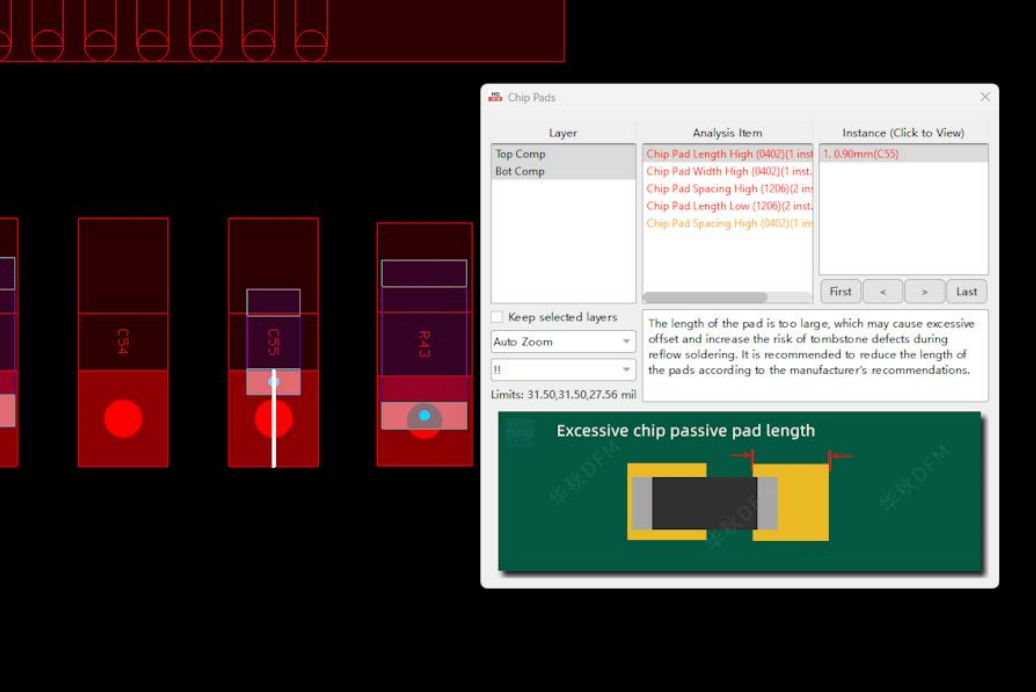Jump to First instance
1036x692 pixels.
coord(840,292)
